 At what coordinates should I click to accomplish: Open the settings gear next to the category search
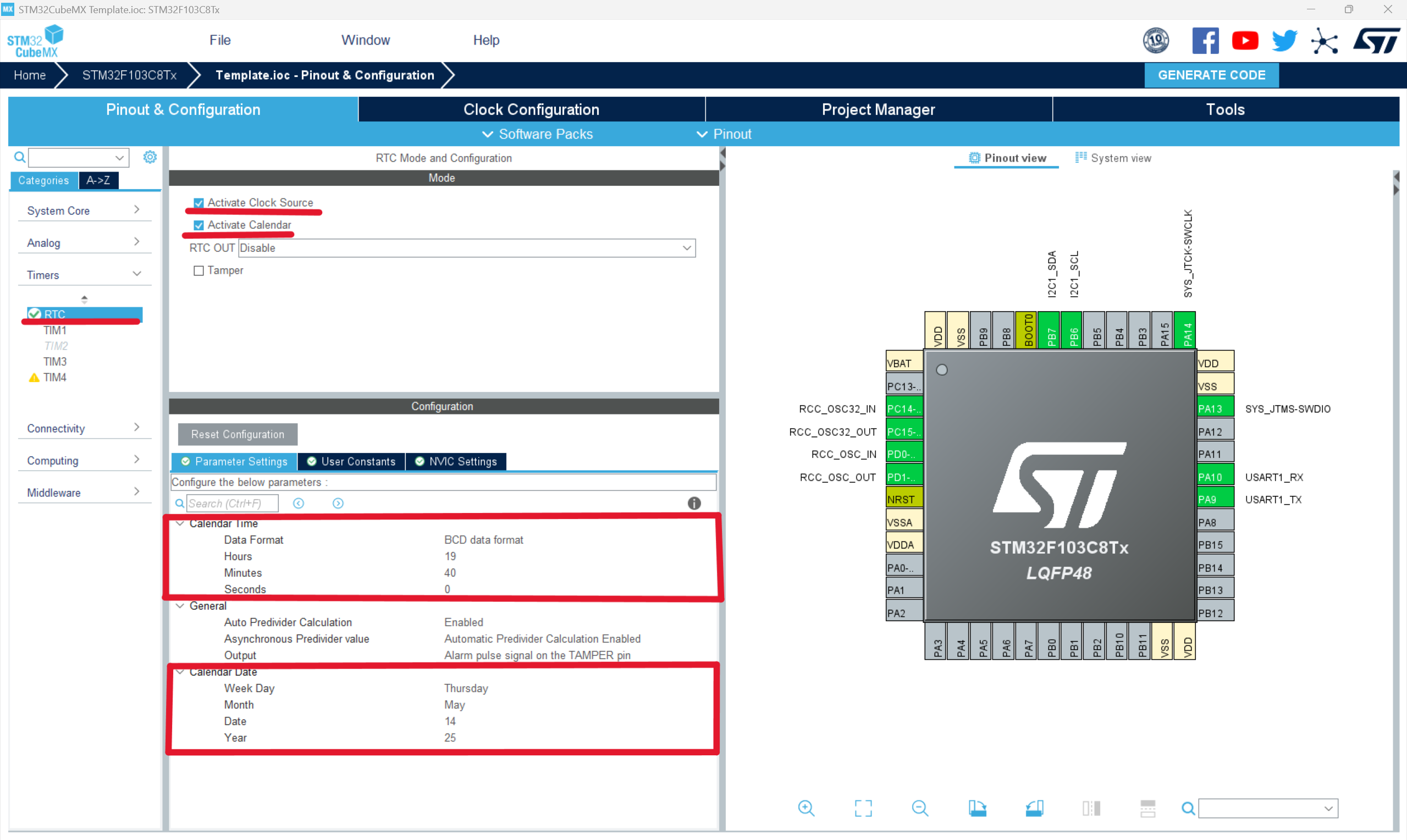click(x=150, y=157)
